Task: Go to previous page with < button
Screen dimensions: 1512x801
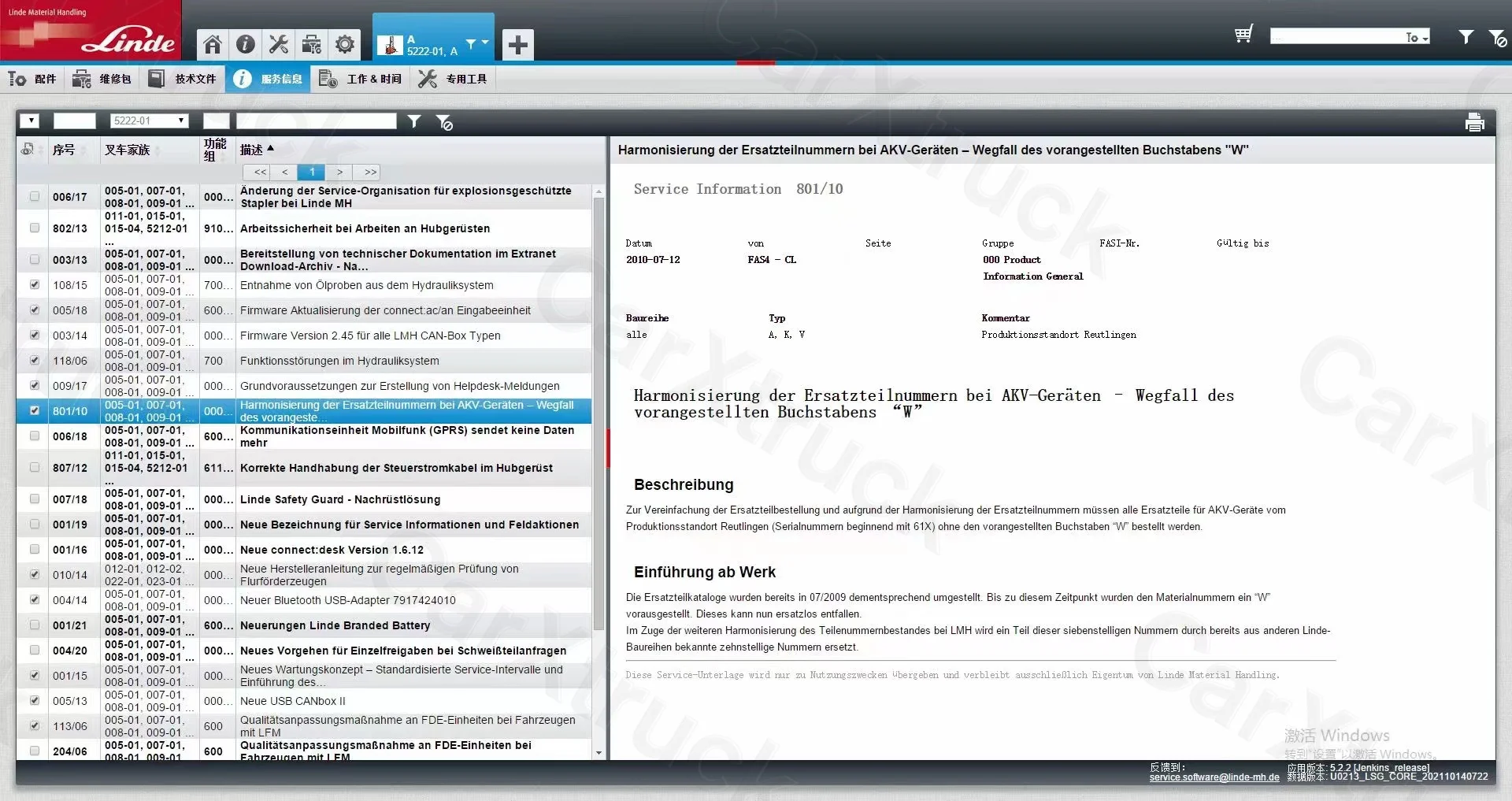Action: (284, 172)
